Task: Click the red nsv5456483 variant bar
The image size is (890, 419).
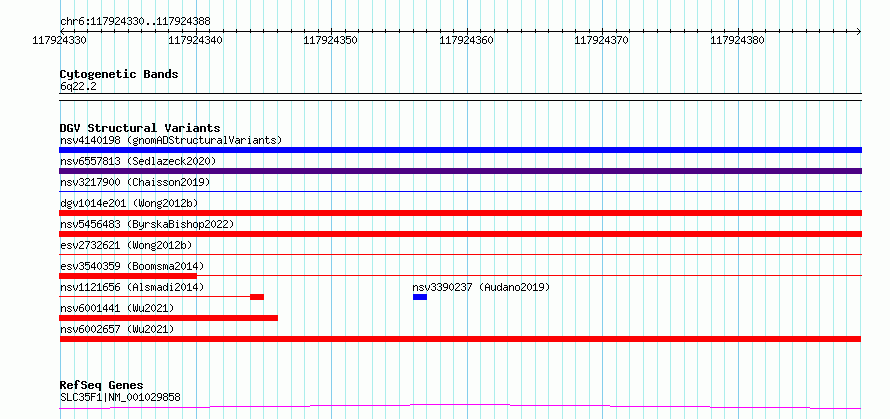Action: 460,234
